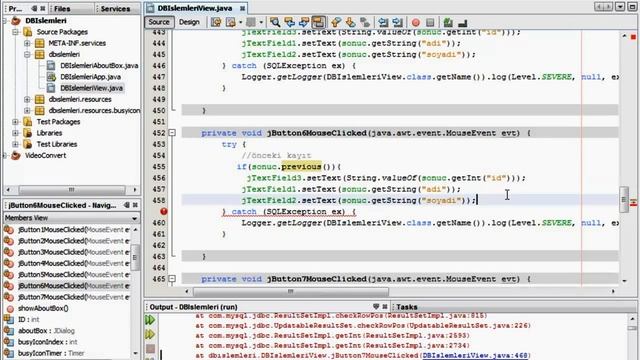Click the Rerun icon in Output panel
Image resolution: width=640 pixels, height=360 pixels.
coord(150,320)
